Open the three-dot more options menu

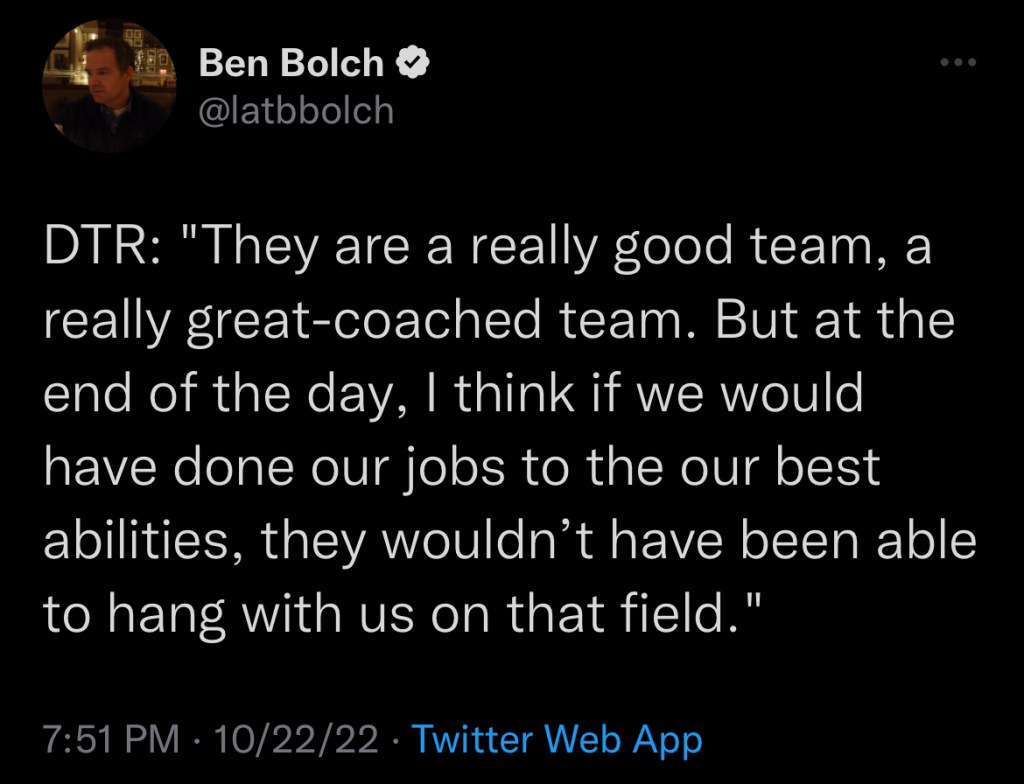coord(957,63)
